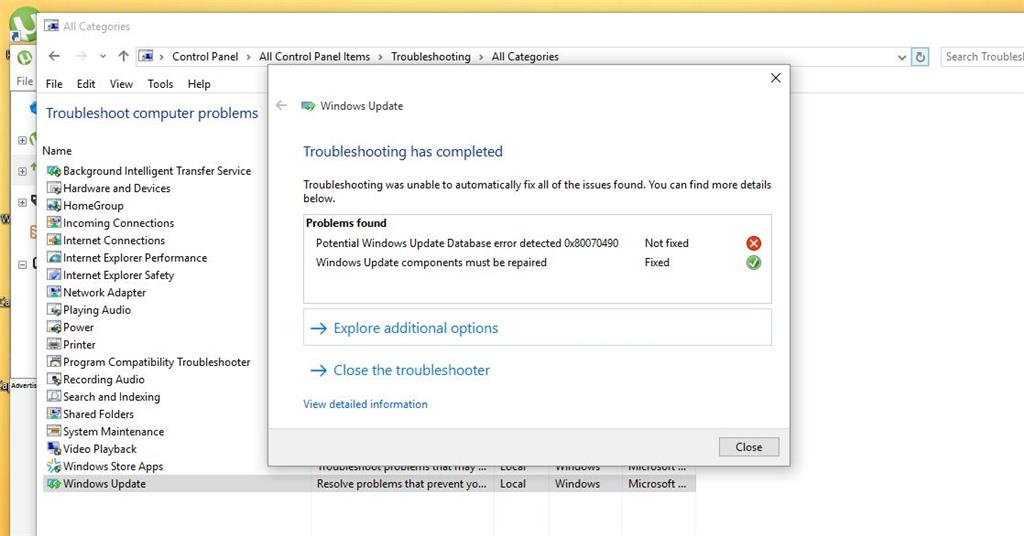Image resolution: width=1024 pixels, height=536 pixels.
Task: Click the Video Playback icon
Action: [54, 449]
